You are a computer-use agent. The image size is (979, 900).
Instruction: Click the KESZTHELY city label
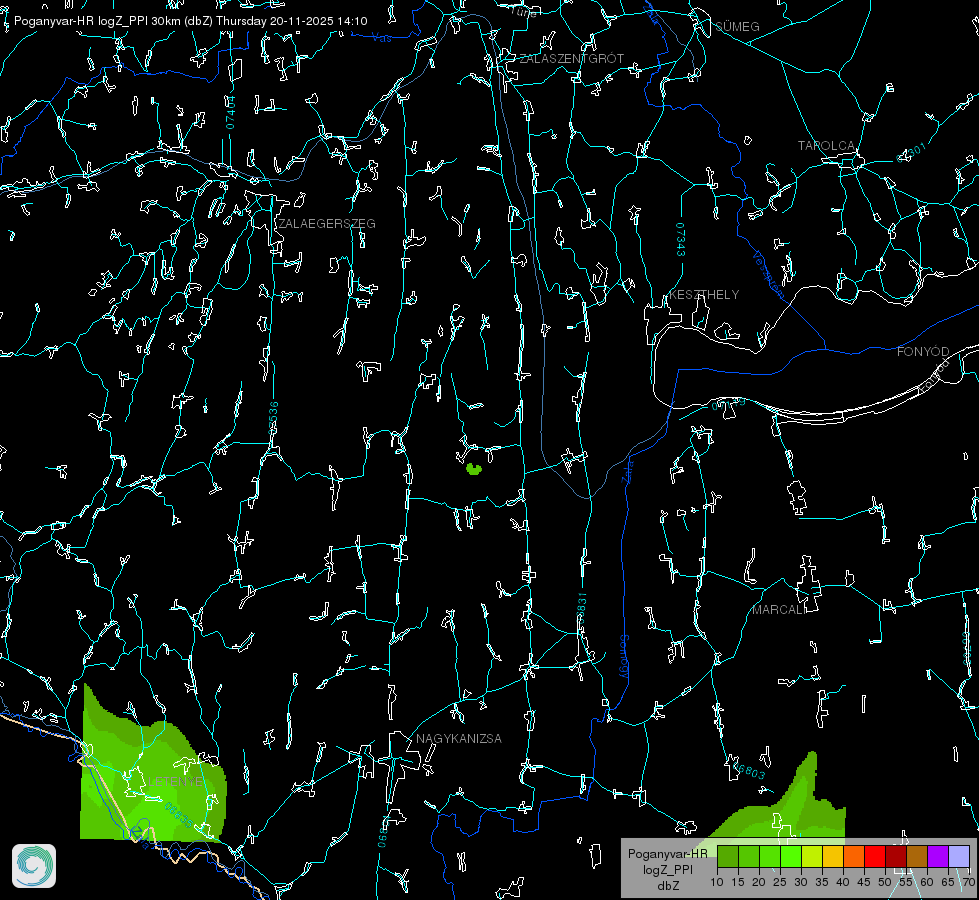(704, 294)
